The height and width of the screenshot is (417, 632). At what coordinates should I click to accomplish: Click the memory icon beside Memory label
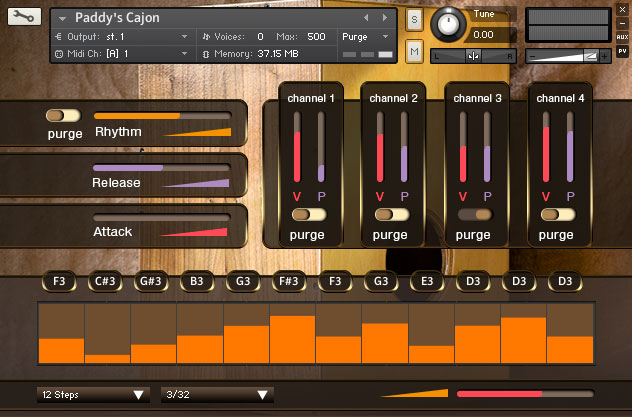206,54
